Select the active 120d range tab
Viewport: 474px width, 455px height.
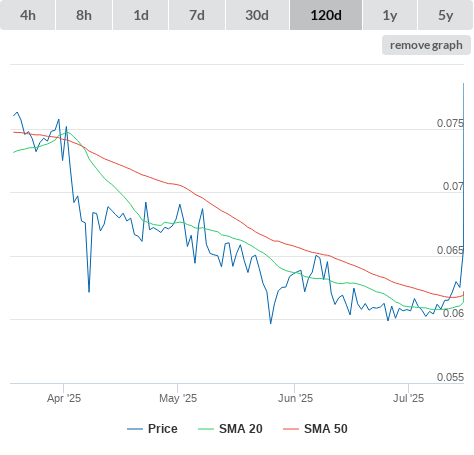click(326, 15)
